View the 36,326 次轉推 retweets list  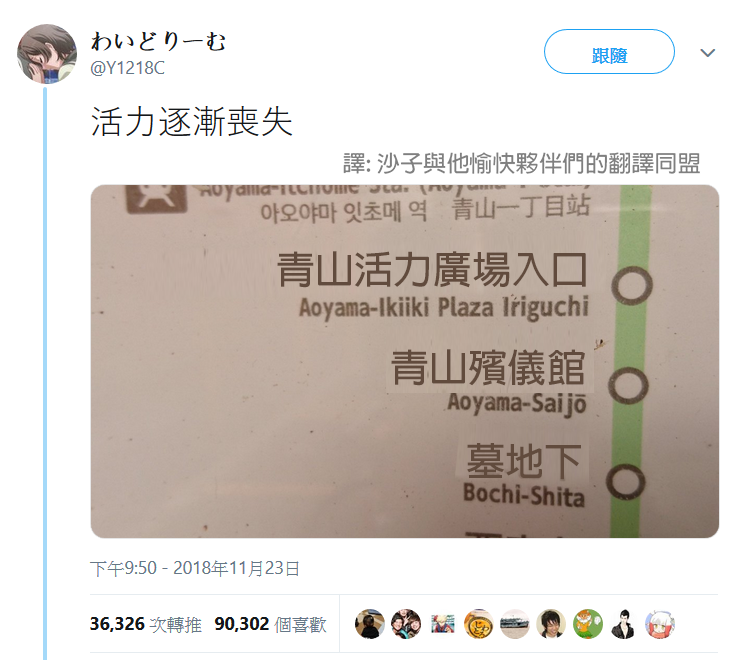[x=146, y=624]
